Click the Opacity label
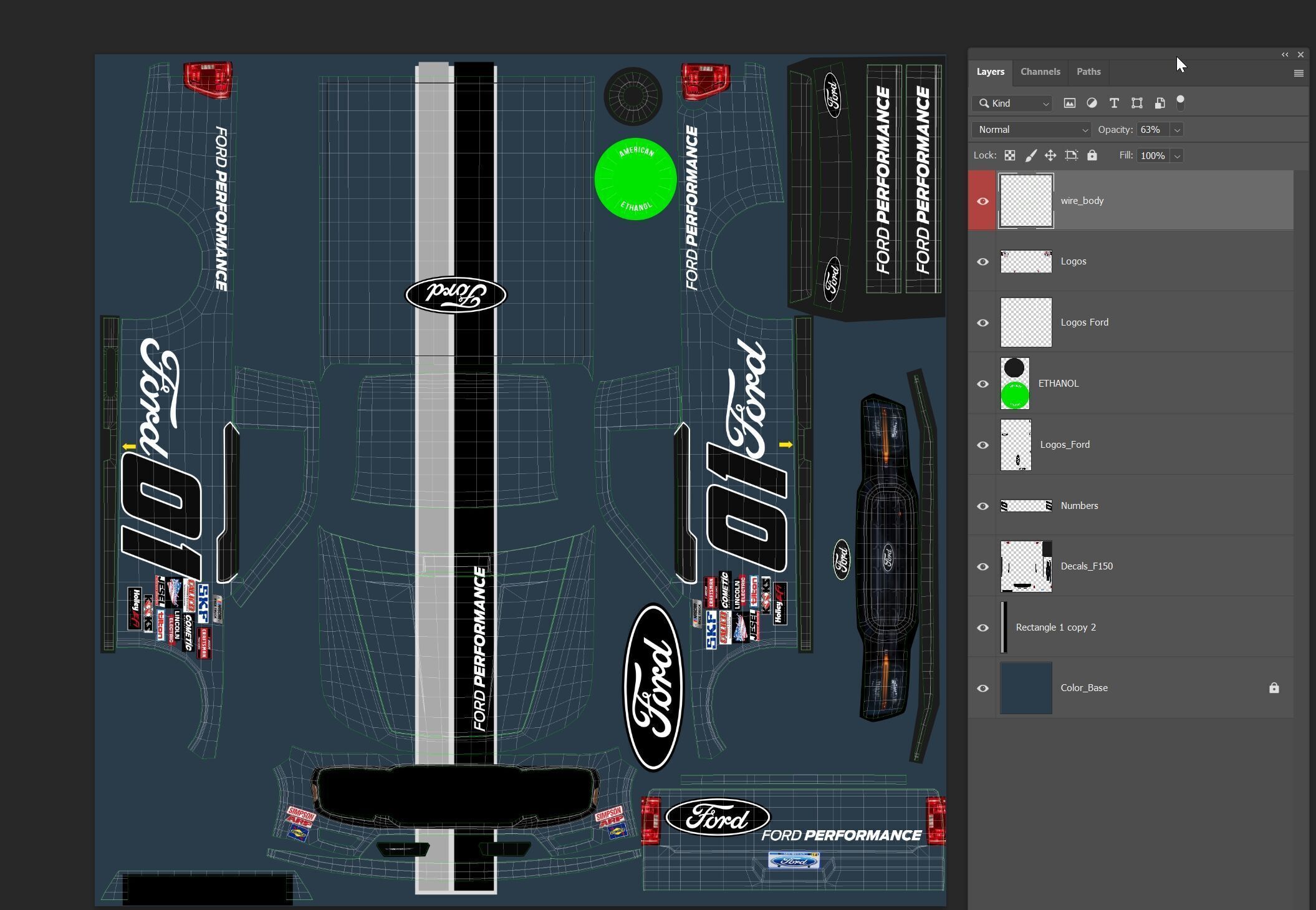Viewport: 1316px width, 910px height. click(x=1115, y=130)
